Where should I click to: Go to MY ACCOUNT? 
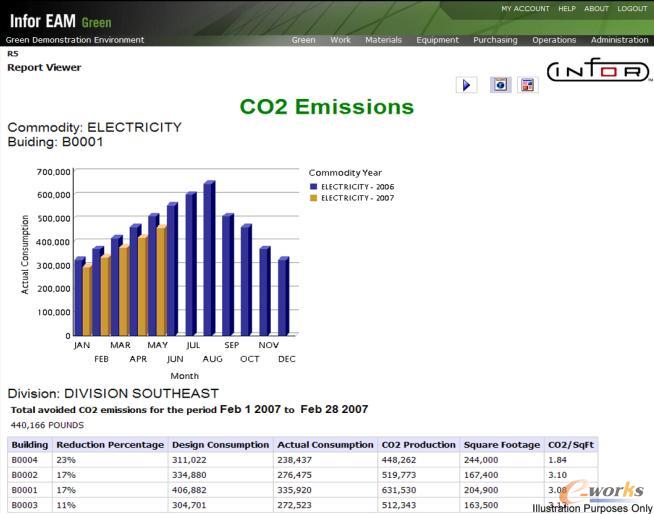525,9
